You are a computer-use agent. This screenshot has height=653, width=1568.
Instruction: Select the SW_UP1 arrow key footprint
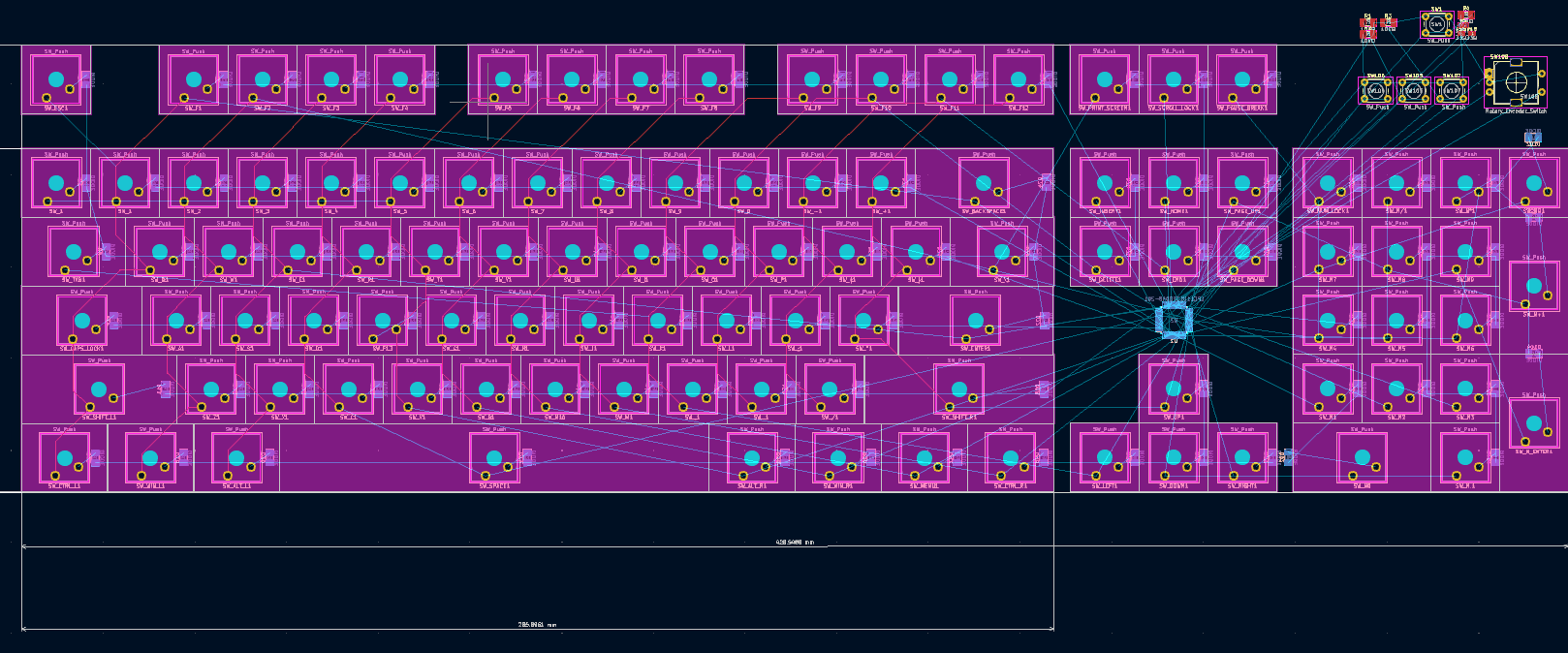pyautogui.click(x=1174, y=389)
